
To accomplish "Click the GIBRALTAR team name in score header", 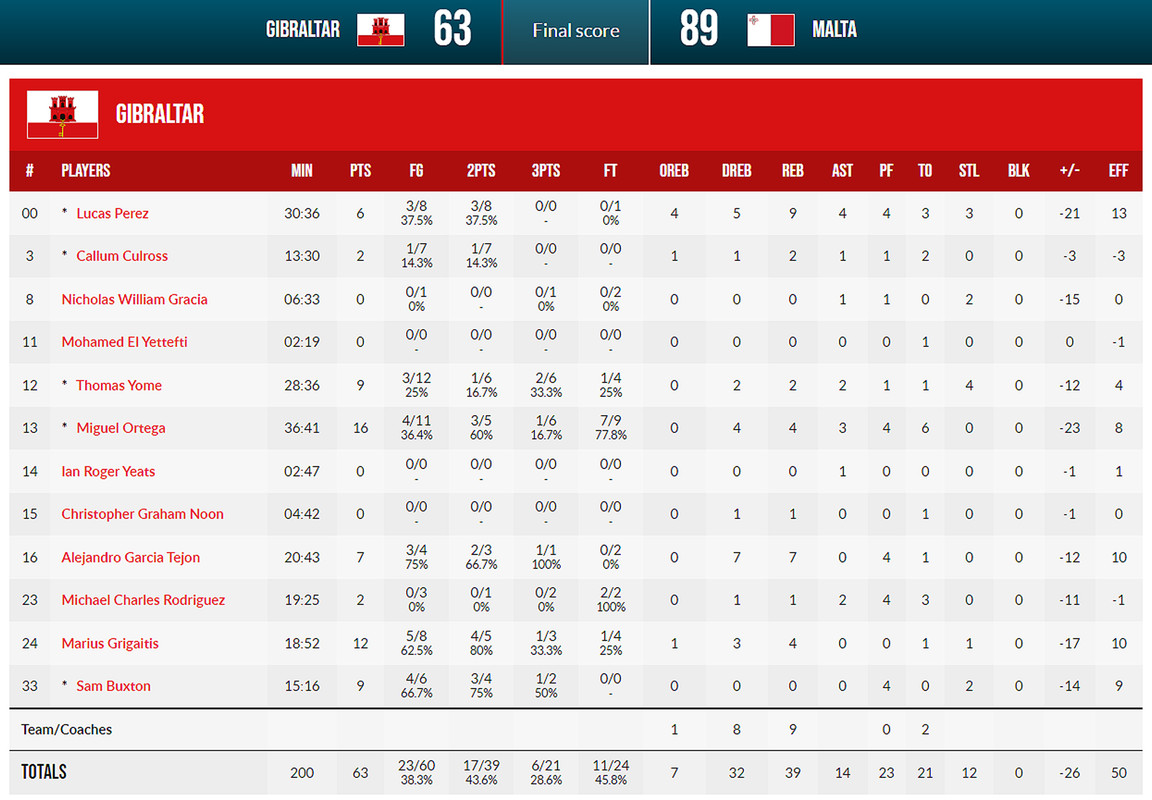I will [x=303, y=29].
